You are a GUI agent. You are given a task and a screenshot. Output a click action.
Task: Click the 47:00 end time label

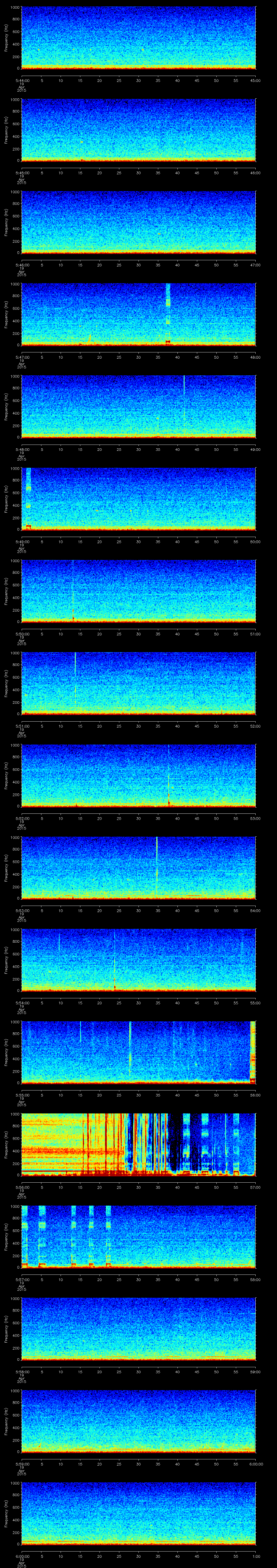256,265
